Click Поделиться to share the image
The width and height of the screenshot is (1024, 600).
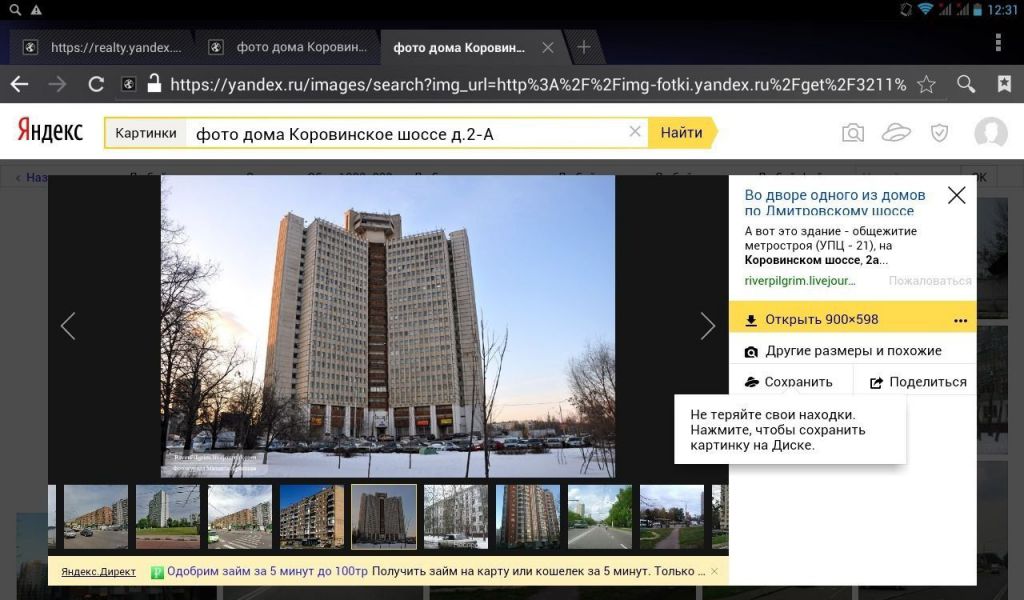click(x=916, y=382)
